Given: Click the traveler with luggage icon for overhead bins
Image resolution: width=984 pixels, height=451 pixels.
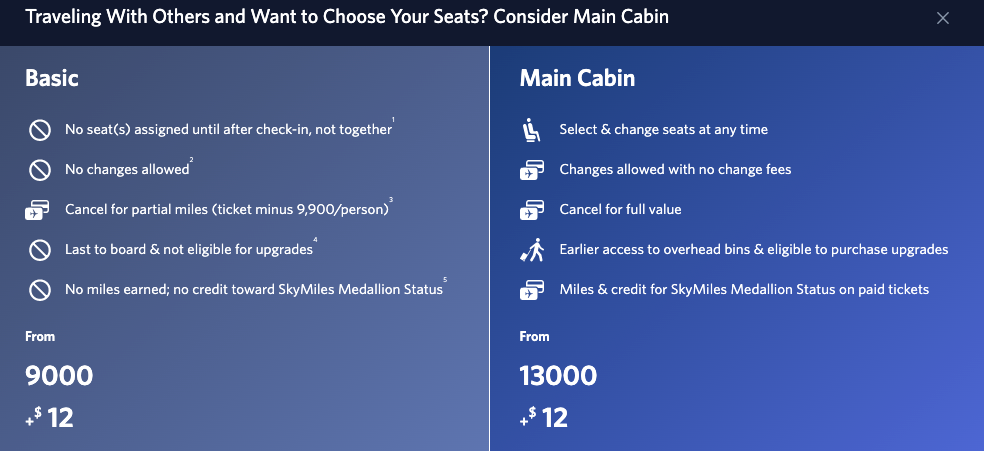Looking at the screenshot, I should pyautogui.click(x=532, y=250).
